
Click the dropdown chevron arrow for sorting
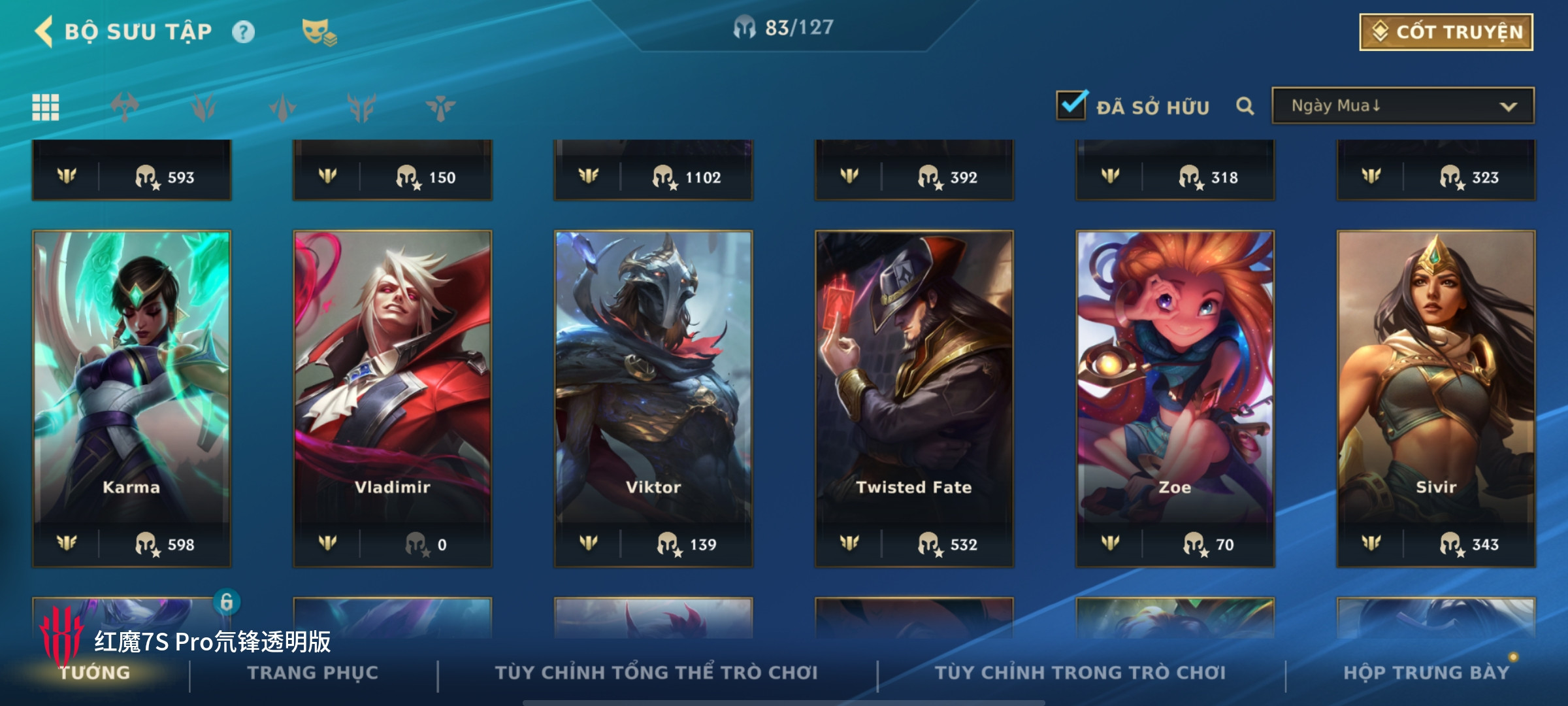1509,107
